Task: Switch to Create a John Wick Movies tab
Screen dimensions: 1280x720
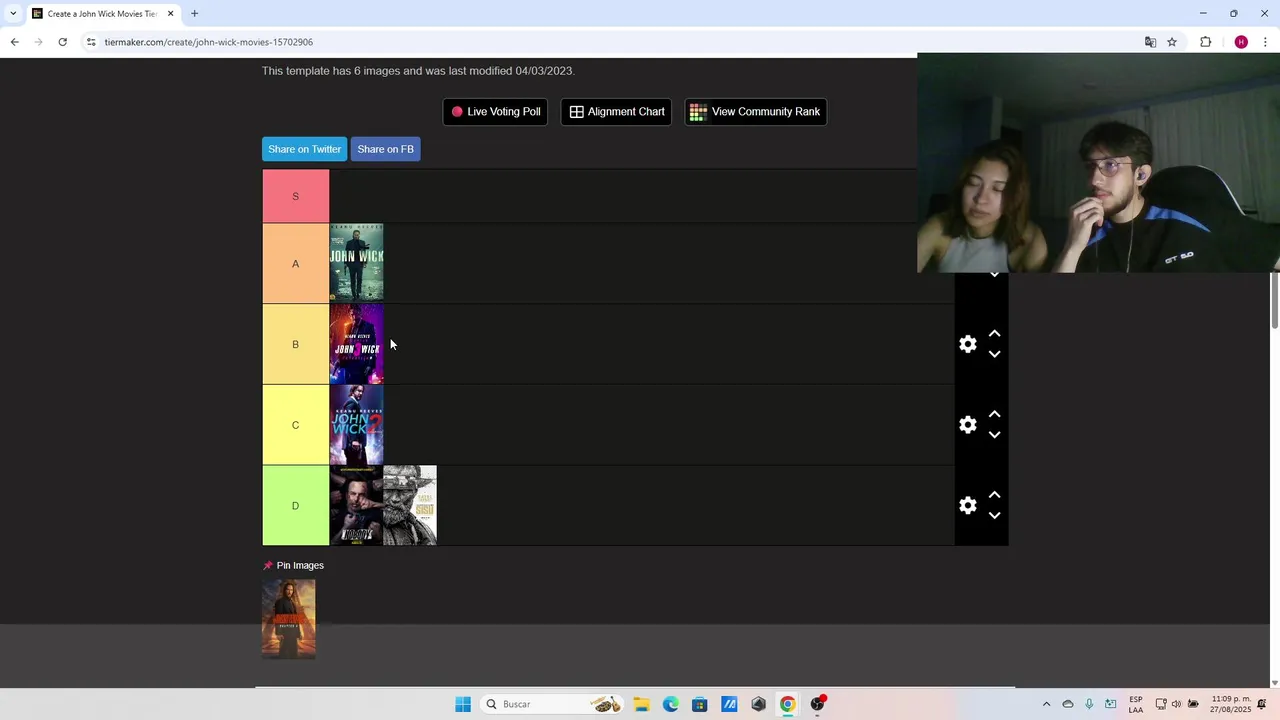Action: click(100, 14)
